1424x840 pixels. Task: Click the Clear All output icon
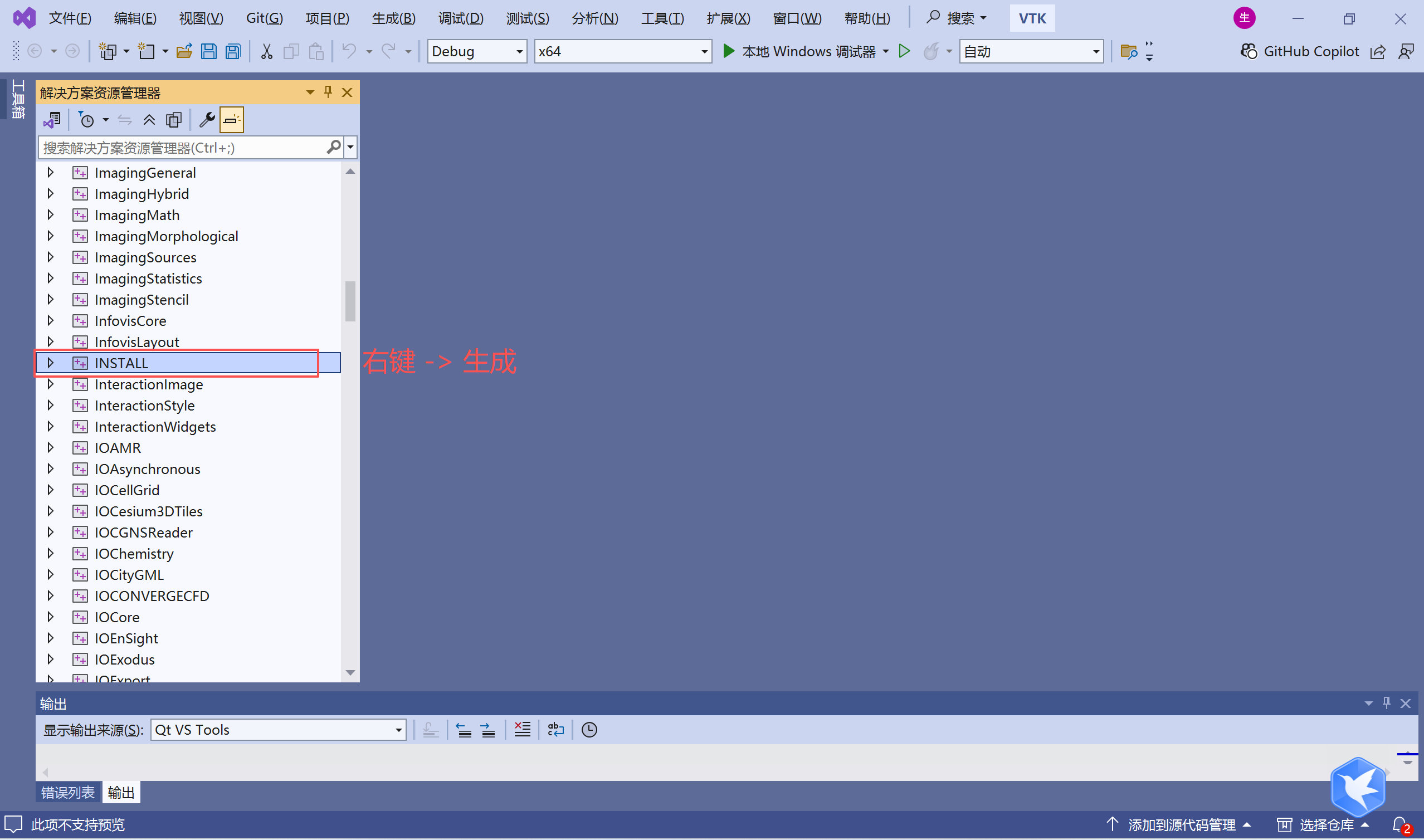click(522, 730)
